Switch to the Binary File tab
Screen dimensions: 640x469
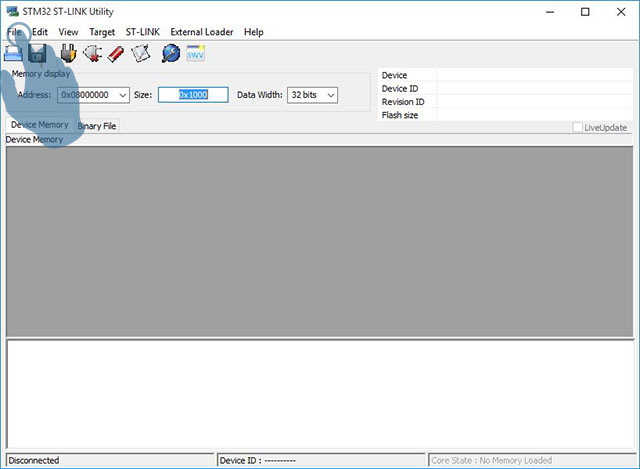tap(97, 126)
